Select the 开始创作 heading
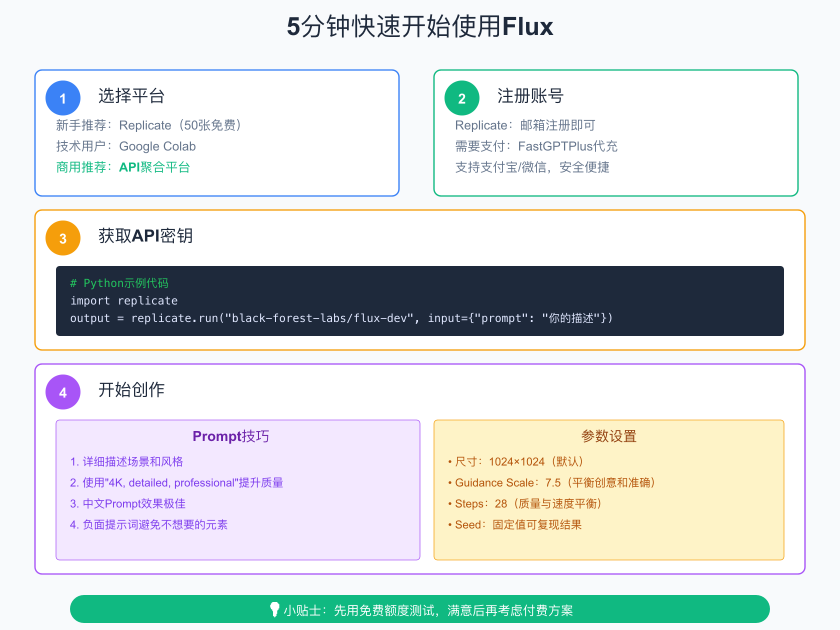 (x=131, y=389)
